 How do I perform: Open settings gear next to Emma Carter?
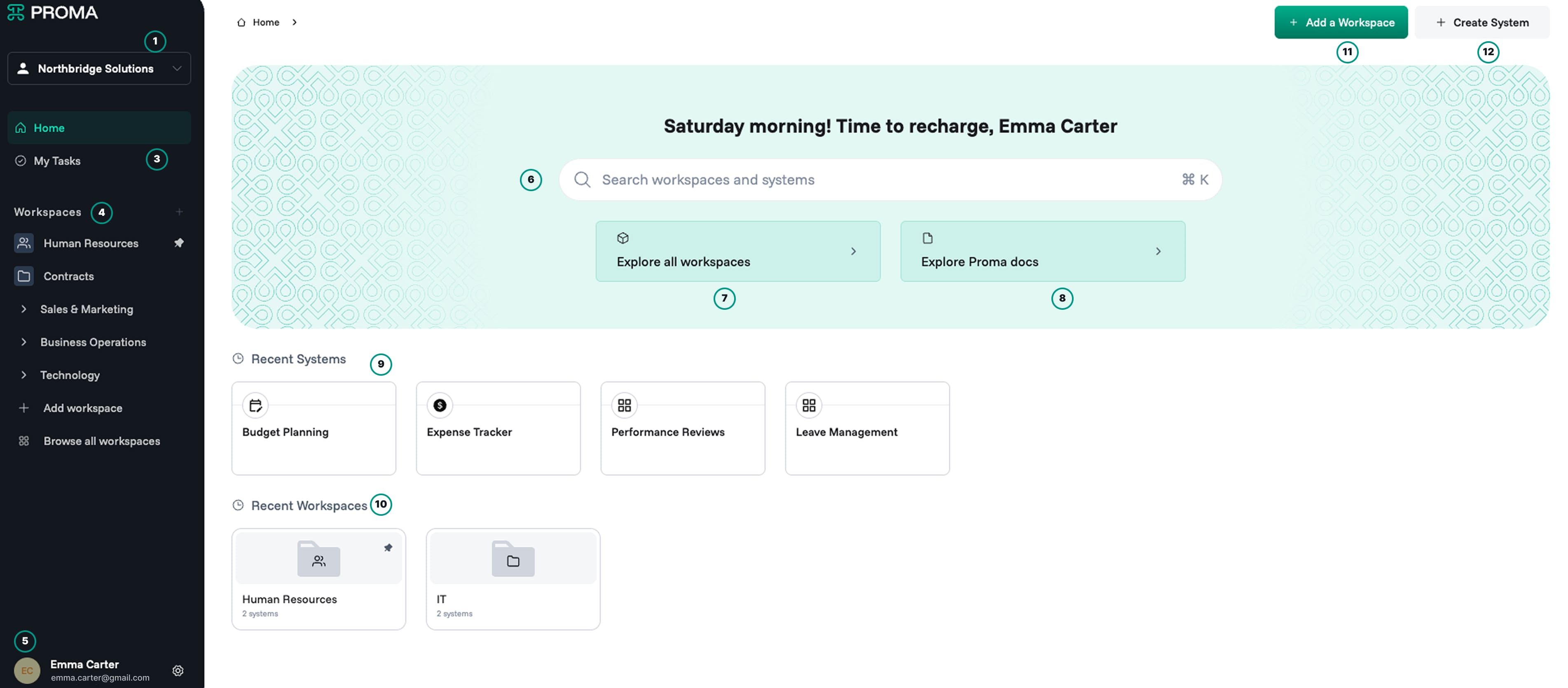178,670
